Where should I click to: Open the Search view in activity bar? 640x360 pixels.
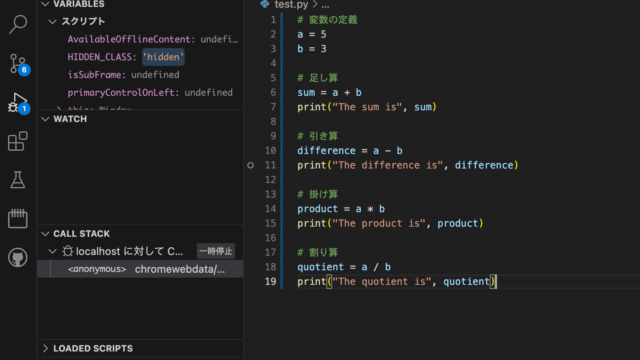click(18, 25)
